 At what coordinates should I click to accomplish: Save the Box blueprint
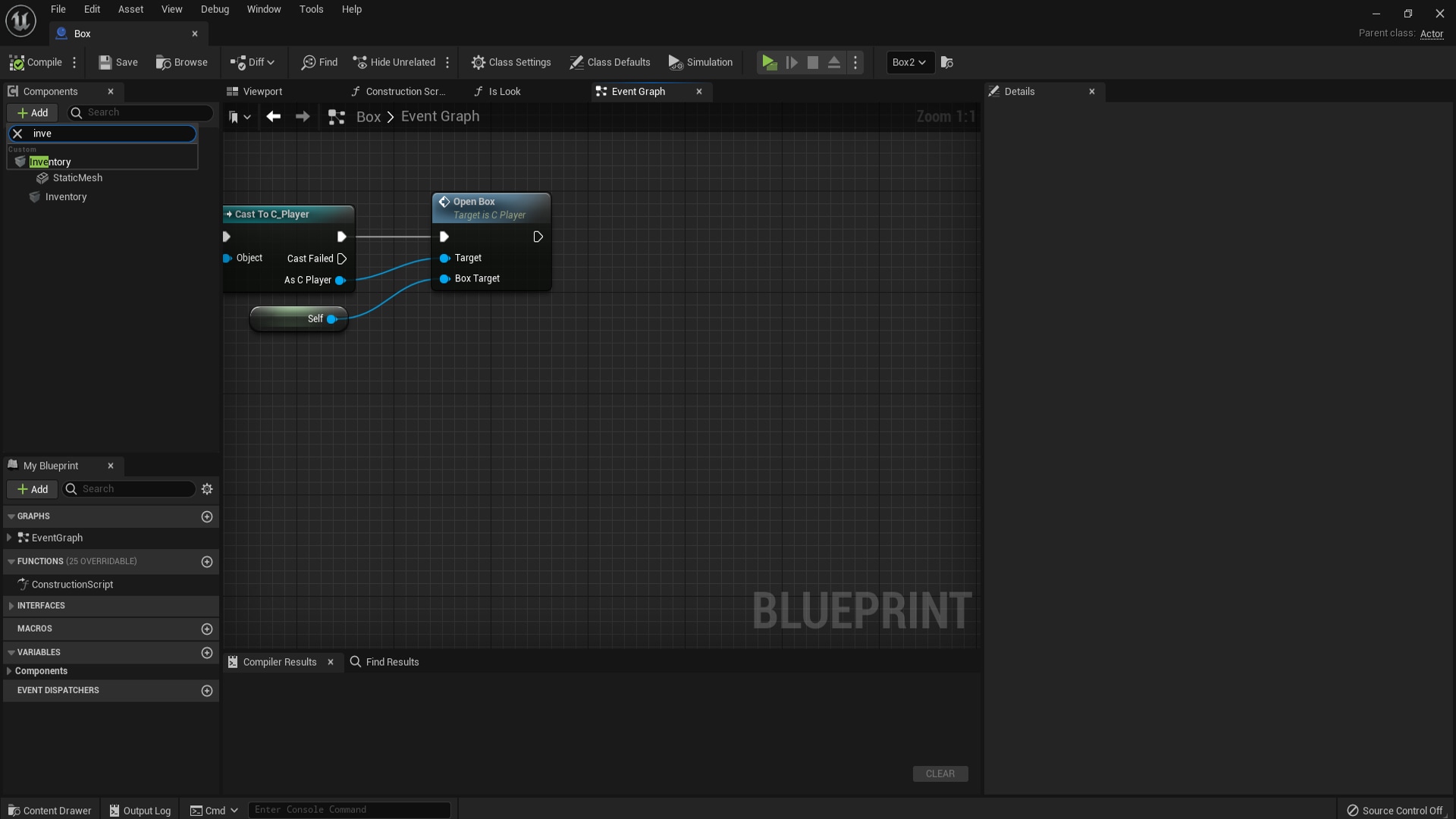click(118, 62)
